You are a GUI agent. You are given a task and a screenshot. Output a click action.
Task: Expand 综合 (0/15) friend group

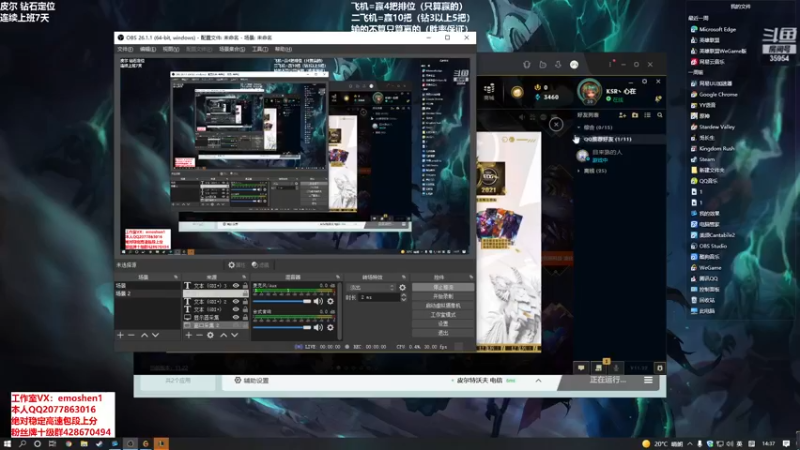[x=579, y=128]
